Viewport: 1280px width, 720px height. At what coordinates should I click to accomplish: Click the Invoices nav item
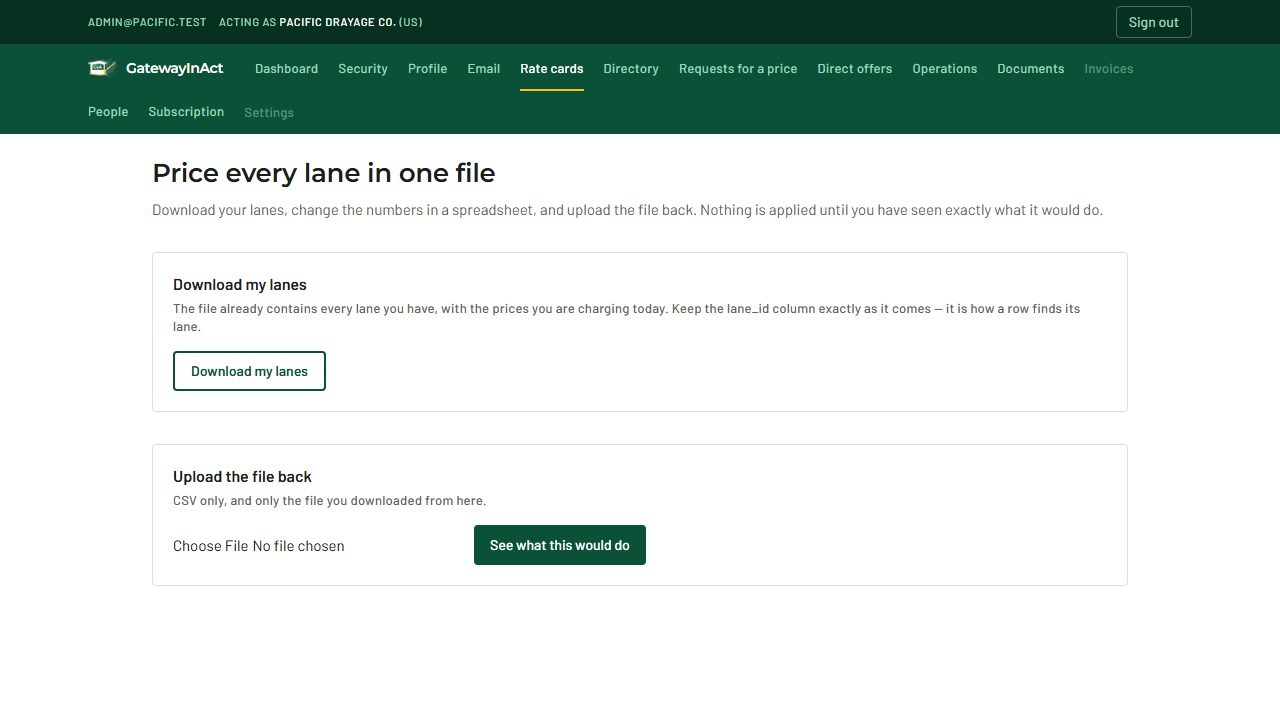coord(1109,69)
